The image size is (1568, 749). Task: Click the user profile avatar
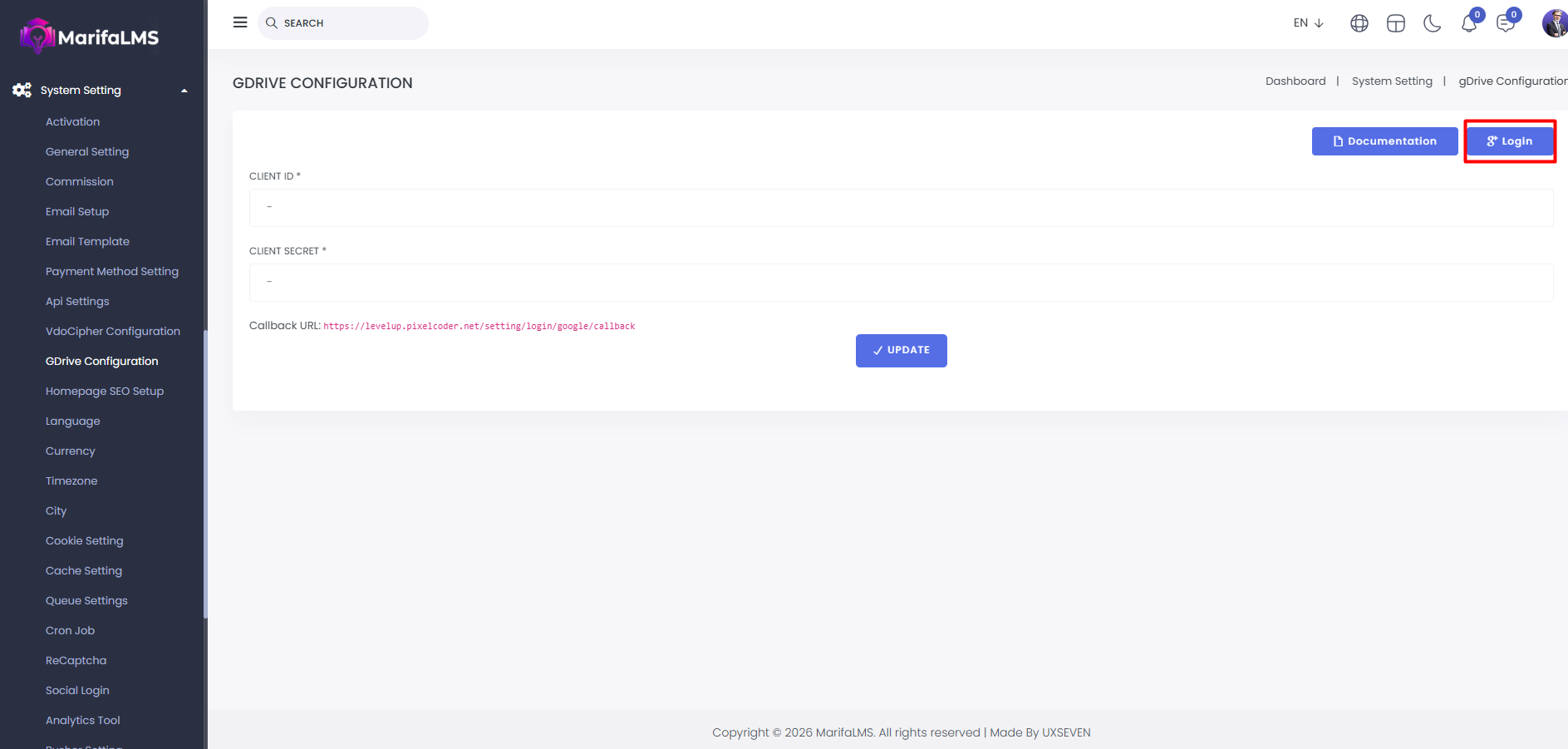pos(1554,23)
